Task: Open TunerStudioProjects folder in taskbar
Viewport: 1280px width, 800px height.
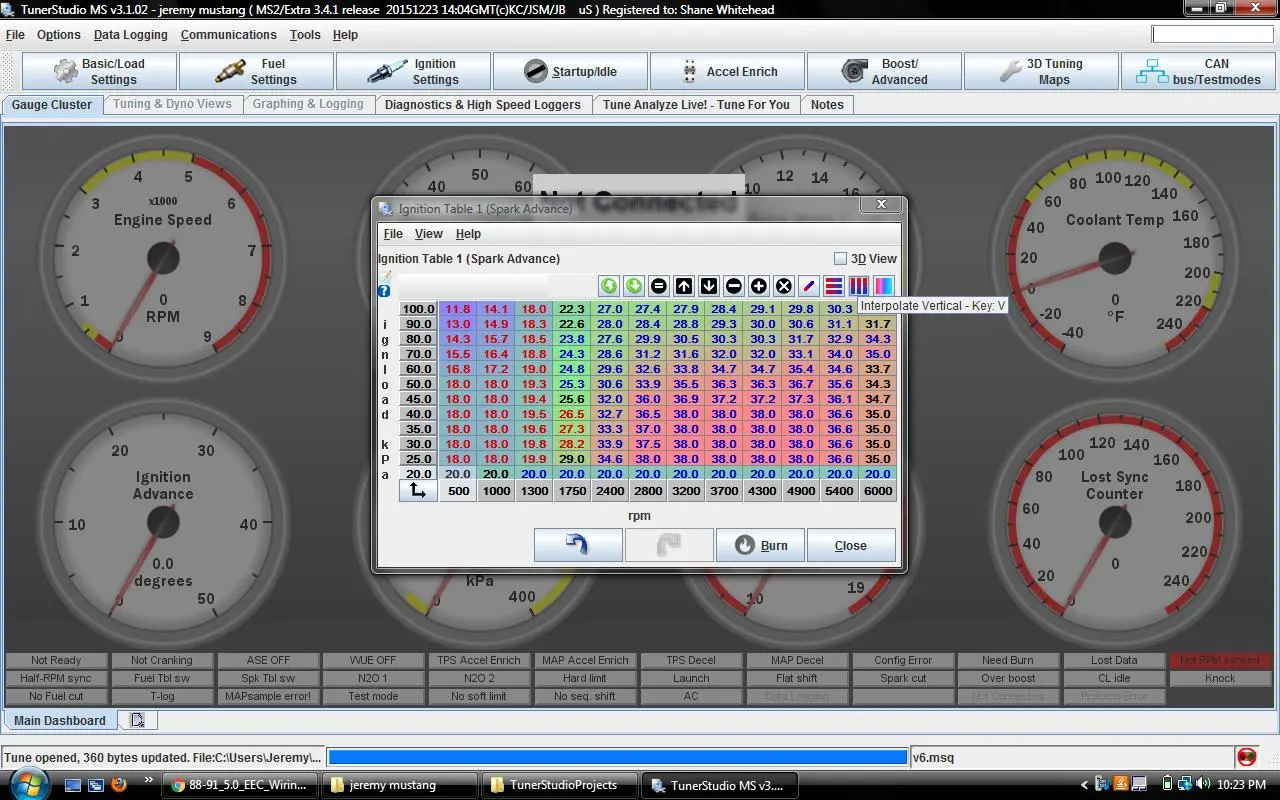Action: (x=558, y=785)
